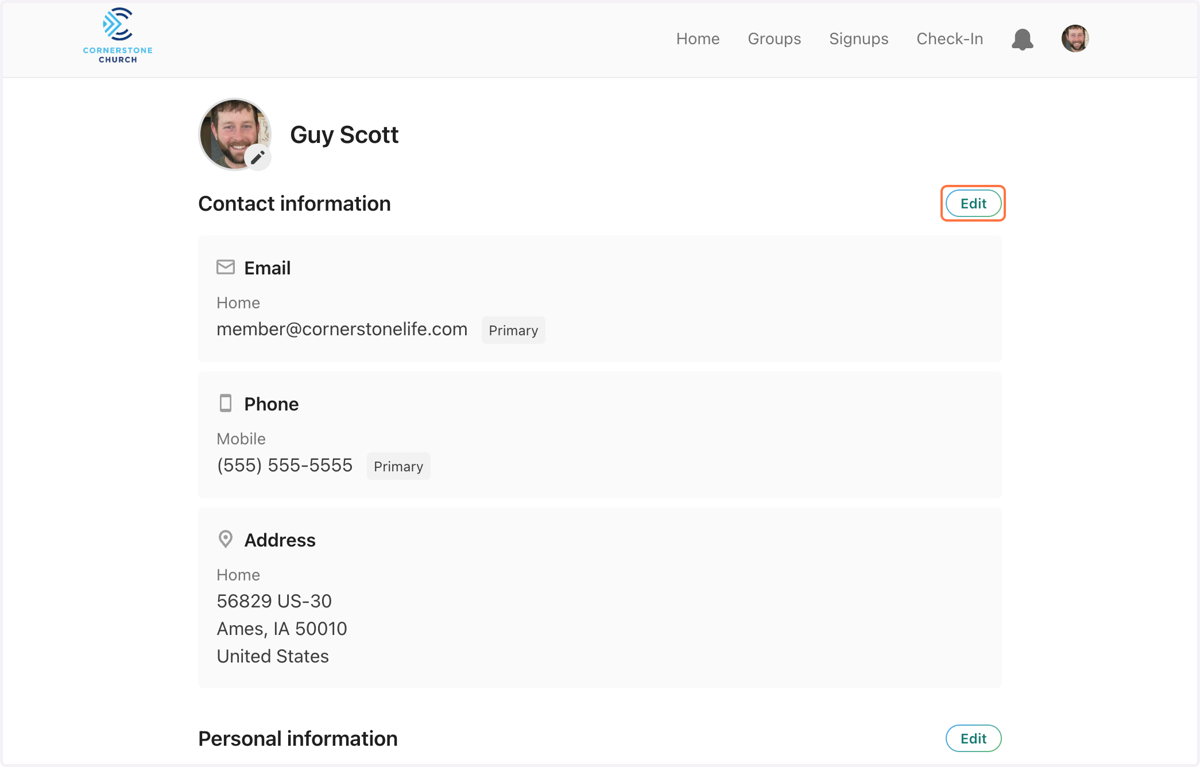The width and height of the screenshot is (1200, 767).
Task: Open the Signups nav item
Action: [x=859, y=39]
